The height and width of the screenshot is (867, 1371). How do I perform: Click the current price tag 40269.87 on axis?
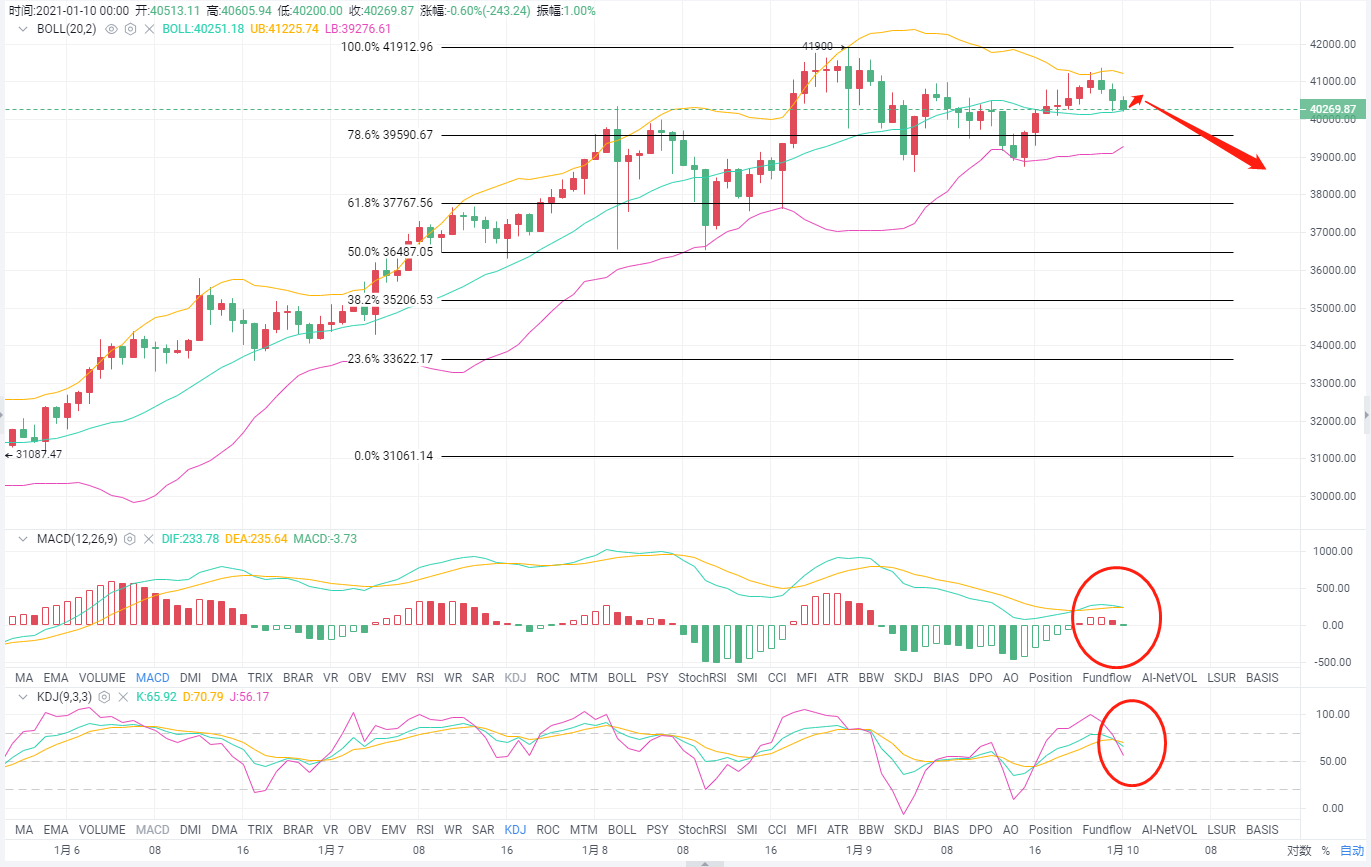[1331, 109]
